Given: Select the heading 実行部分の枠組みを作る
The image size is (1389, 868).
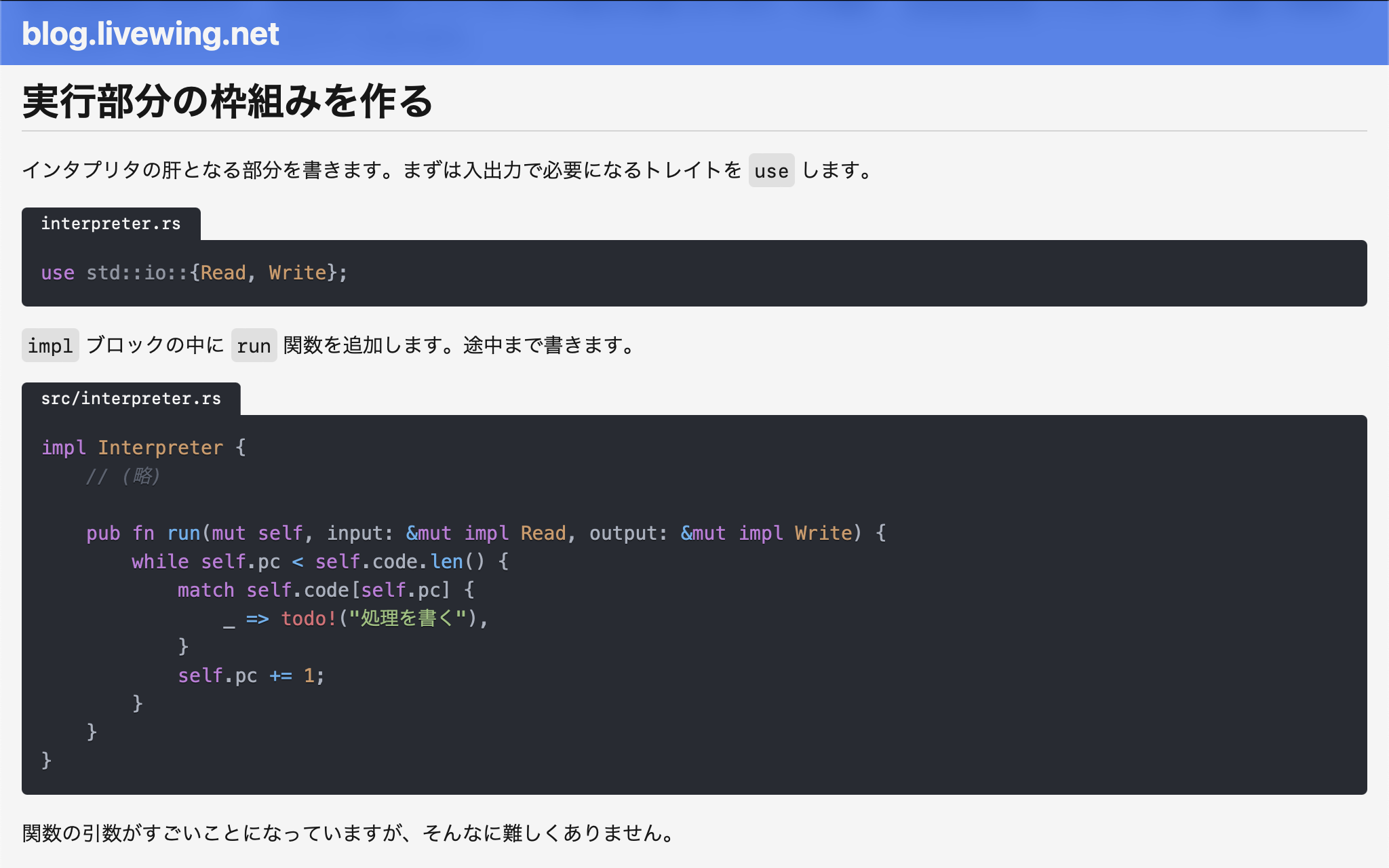Looking at the screenshot, I should [227, 102].
